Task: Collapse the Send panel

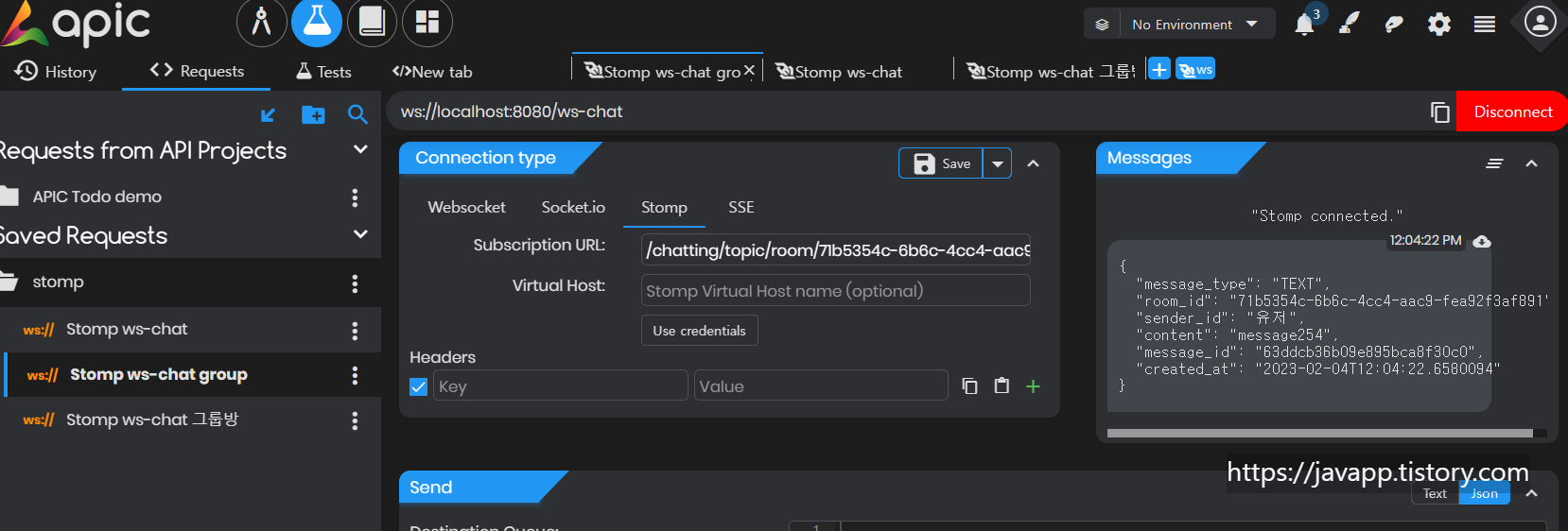Action: tap(1532, 493)
